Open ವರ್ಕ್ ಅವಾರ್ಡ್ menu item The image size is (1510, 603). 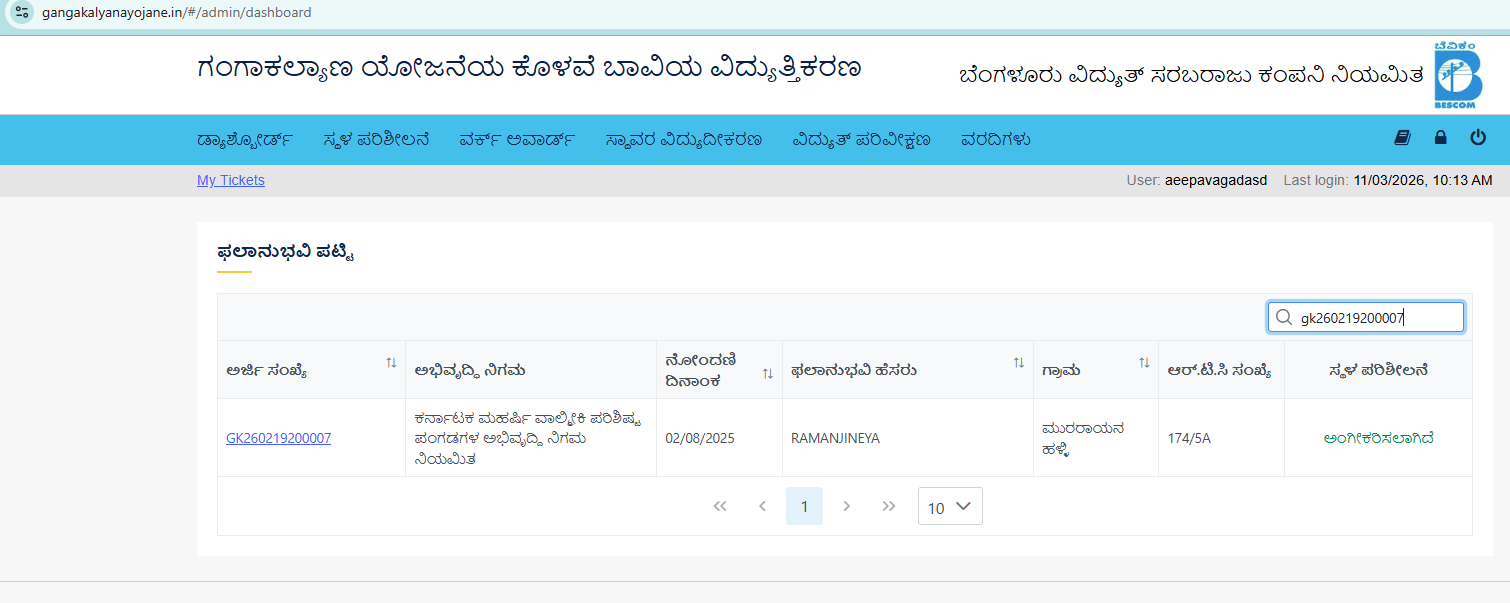coord(517,140)
